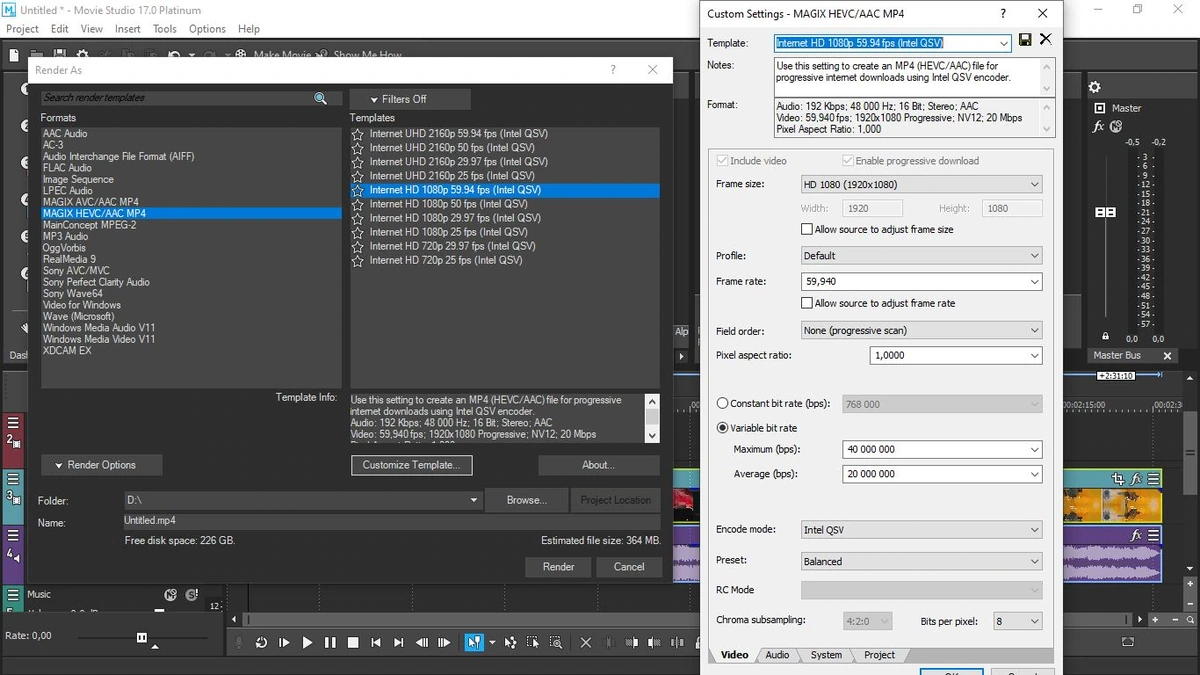This screenshot has width=1200, height=675.
Task: Click the search magnifier in the Render As dialog
Action: [x=321, y=98]
